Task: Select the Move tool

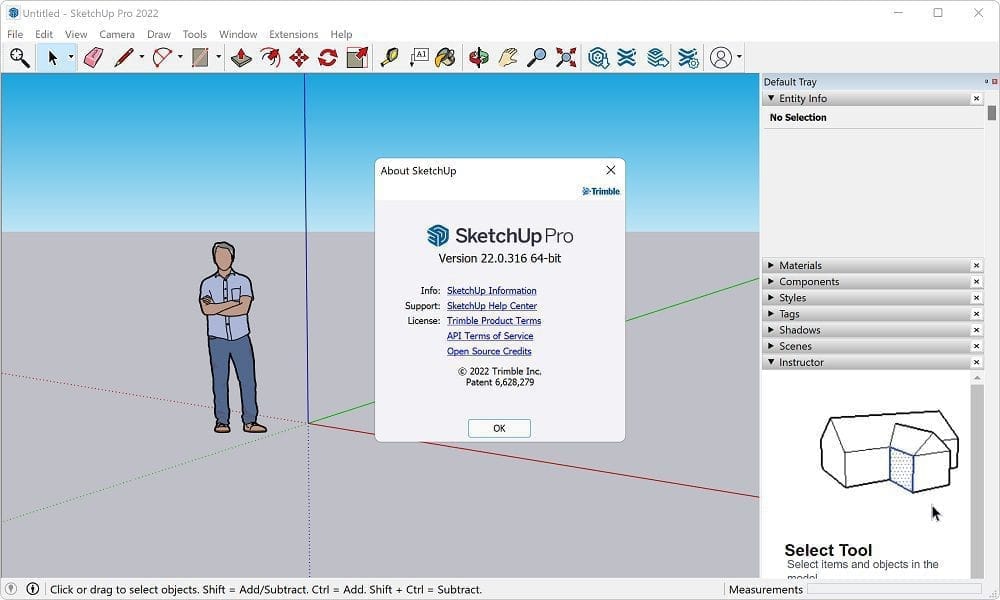Action: (x=299, y=57)
